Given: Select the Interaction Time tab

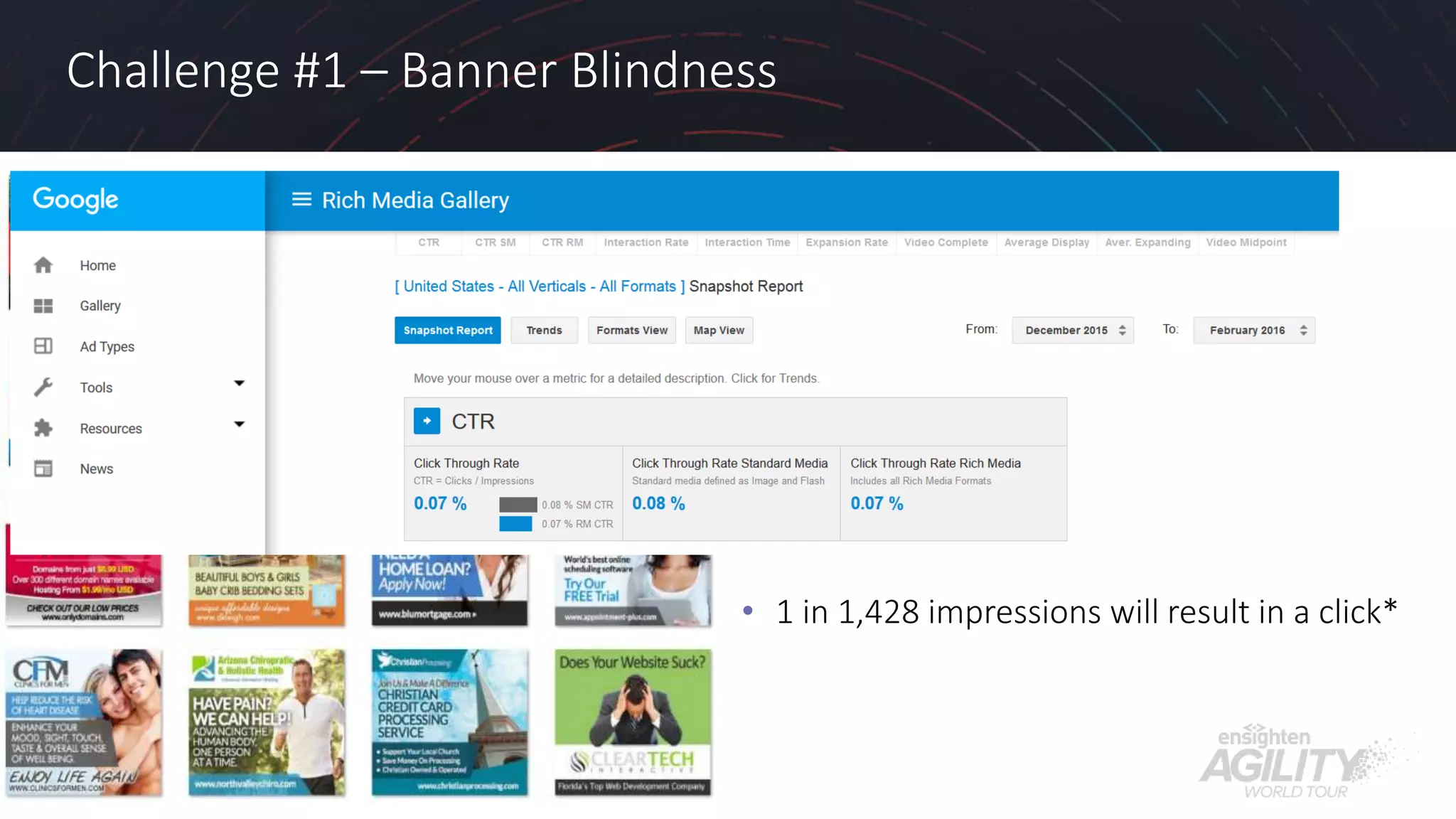Looking at the screenshot, I should [x=747, y=242].
